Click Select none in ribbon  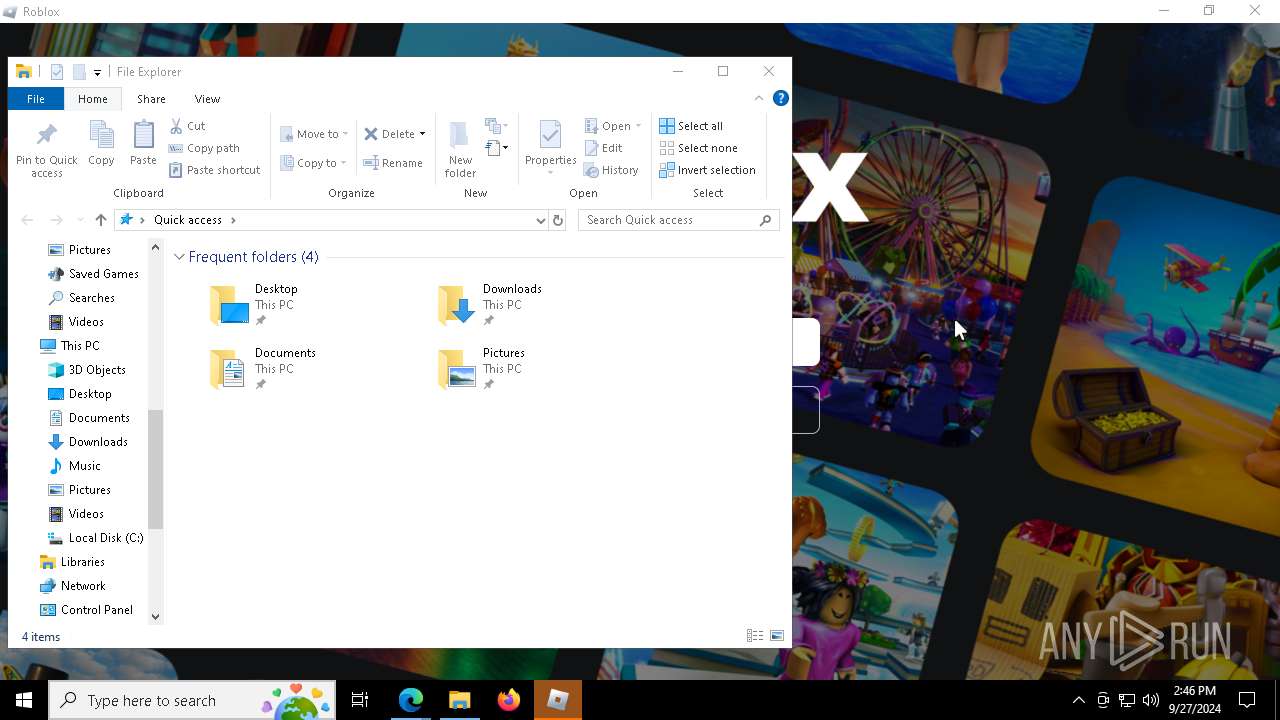coord(698,148)
